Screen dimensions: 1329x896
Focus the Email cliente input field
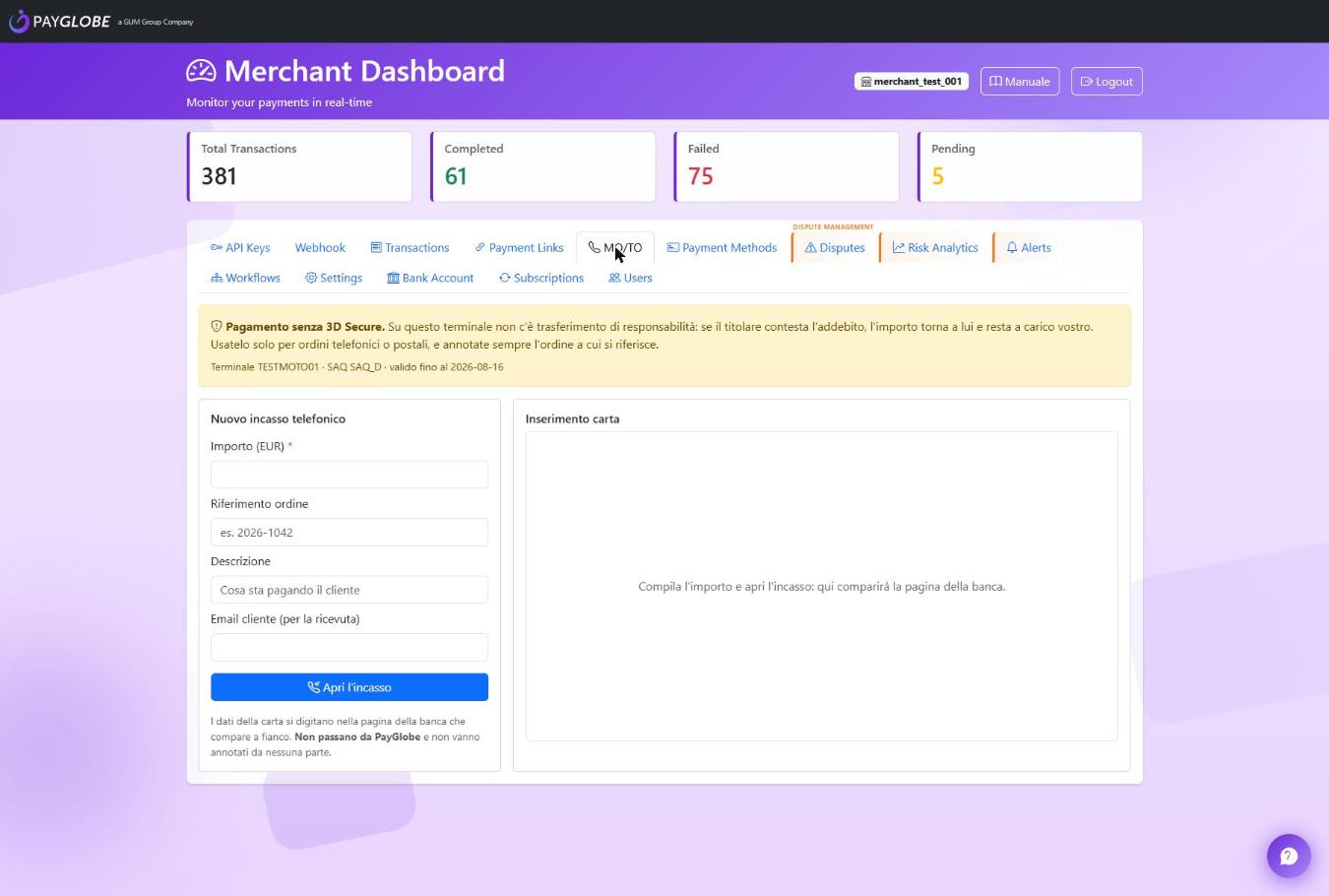click(349, 647)
